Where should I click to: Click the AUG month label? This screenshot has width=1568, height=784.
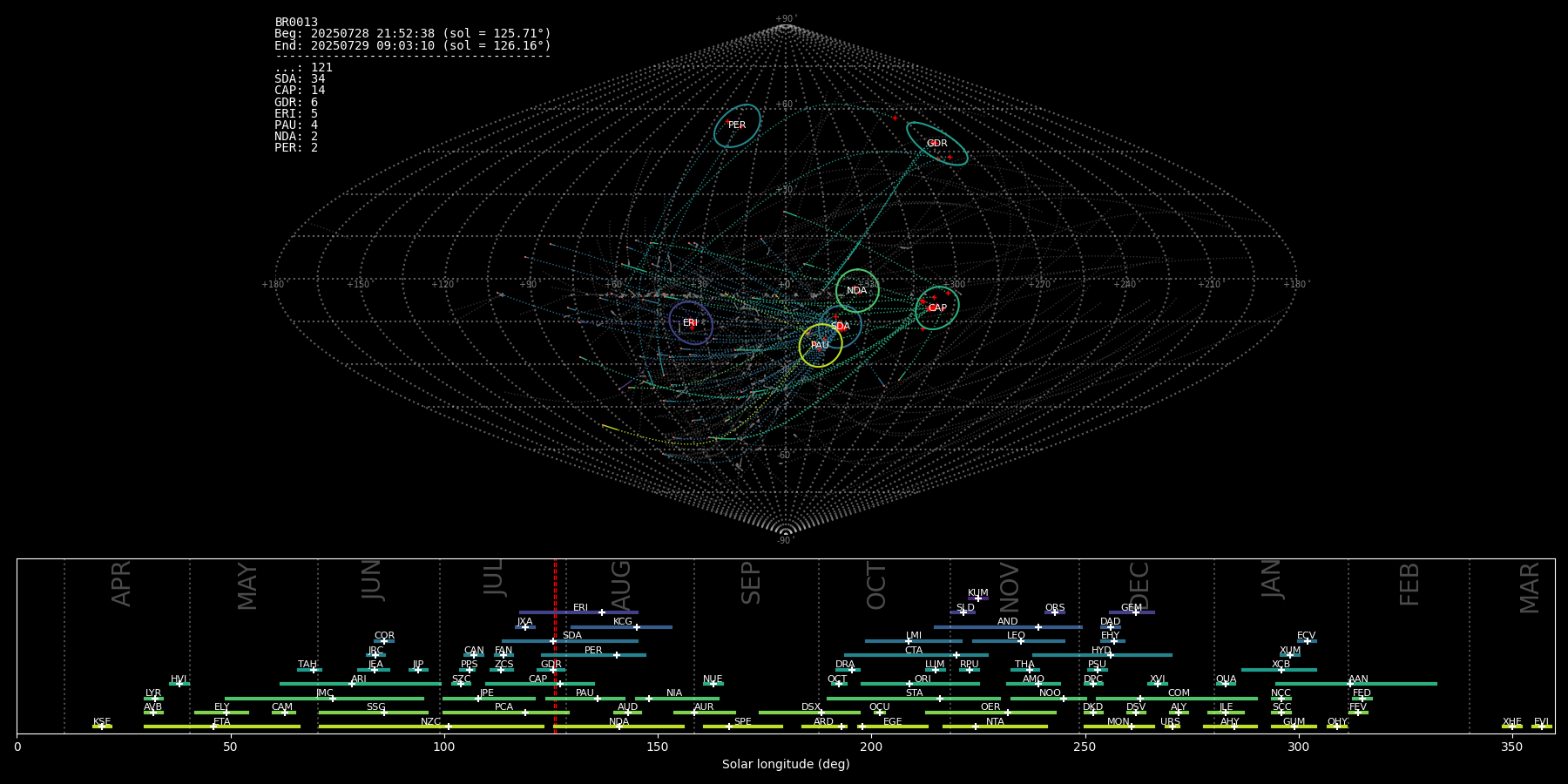click(621, 585)
